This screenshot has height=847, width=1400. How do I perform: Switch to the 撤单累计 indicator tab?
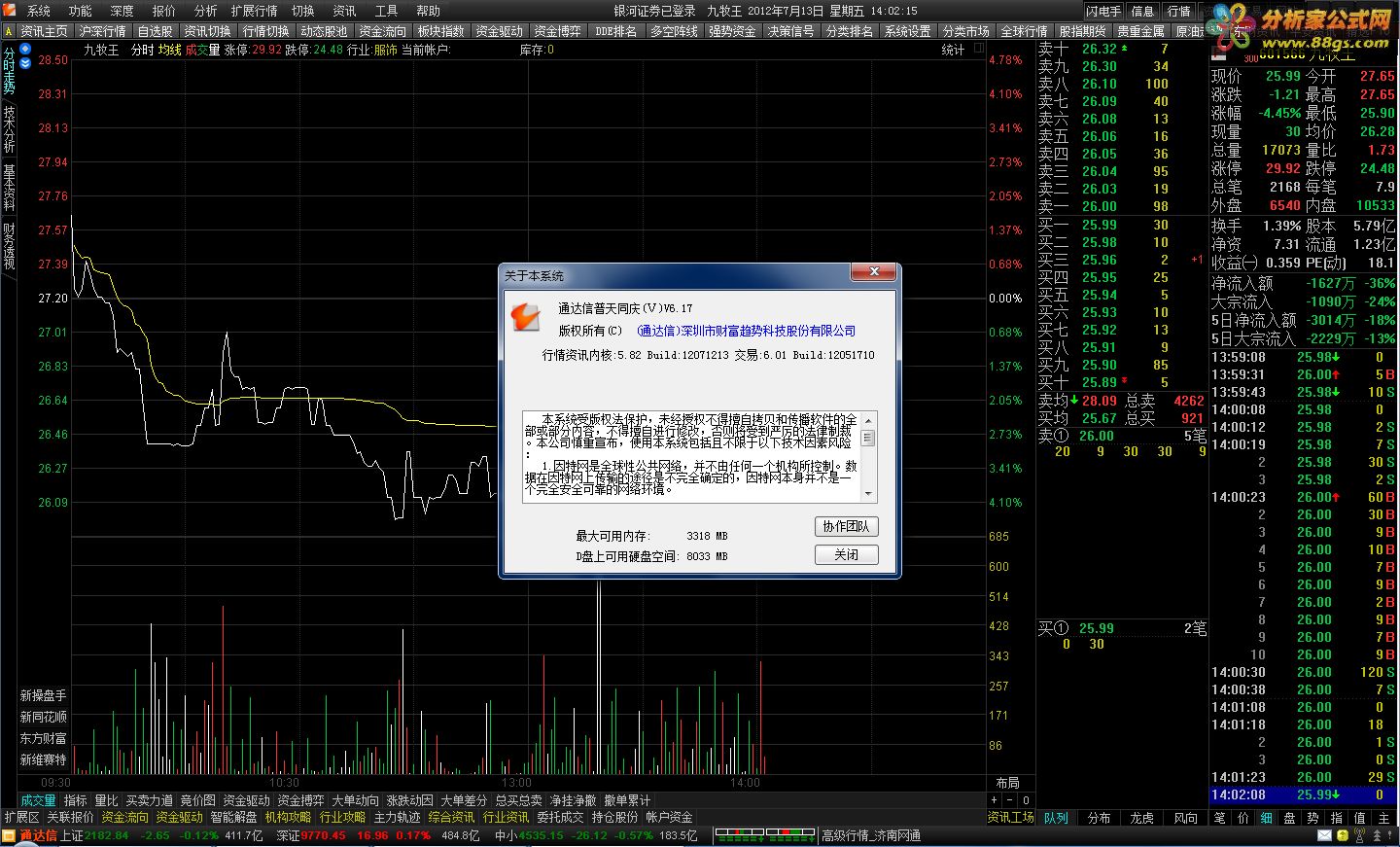coord(628,800)
